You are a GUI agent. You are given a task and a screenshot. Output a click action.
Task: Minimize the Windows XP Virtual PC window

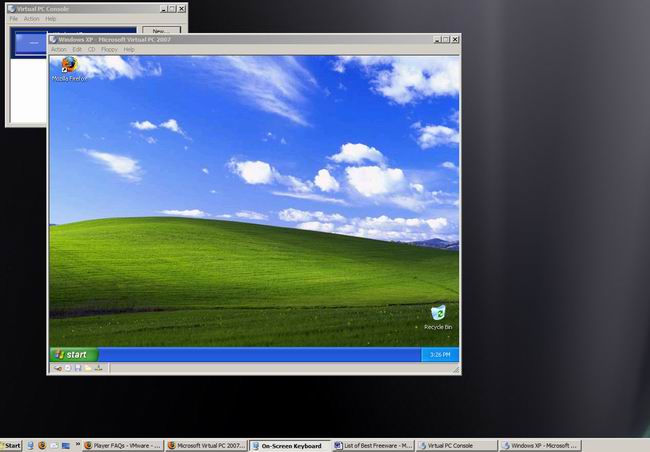coord(437,39)
